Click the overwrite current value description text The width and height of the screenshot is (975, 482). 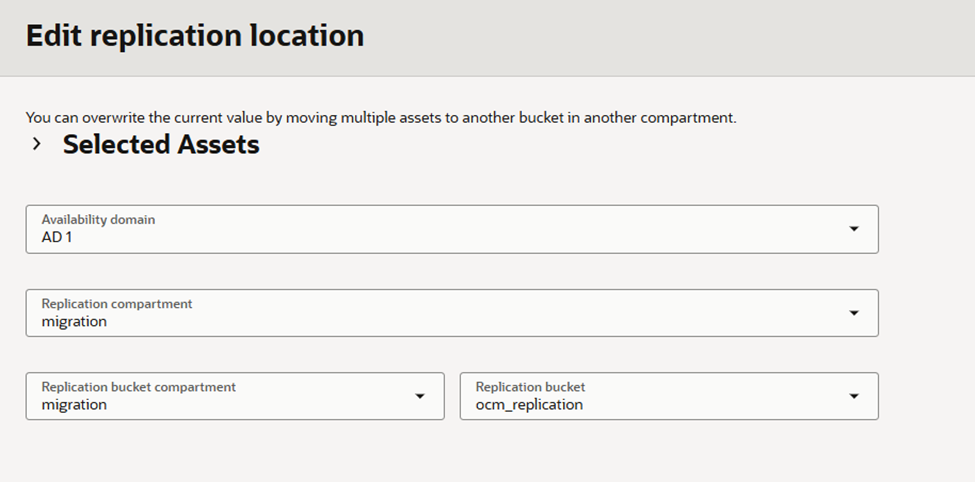coord(380,117)
